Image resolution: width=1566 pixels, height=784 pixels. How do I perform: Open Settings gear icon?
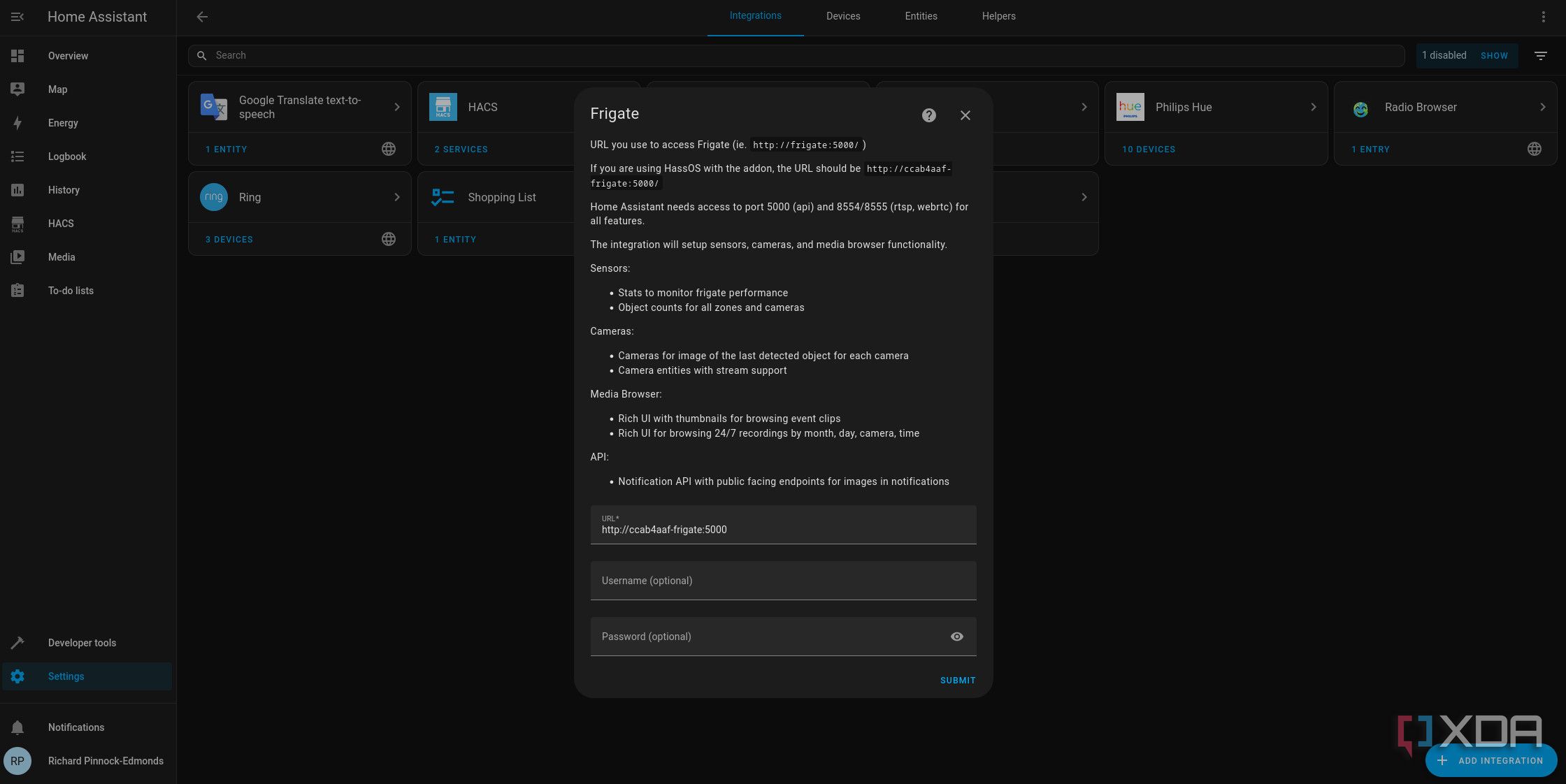17,676
